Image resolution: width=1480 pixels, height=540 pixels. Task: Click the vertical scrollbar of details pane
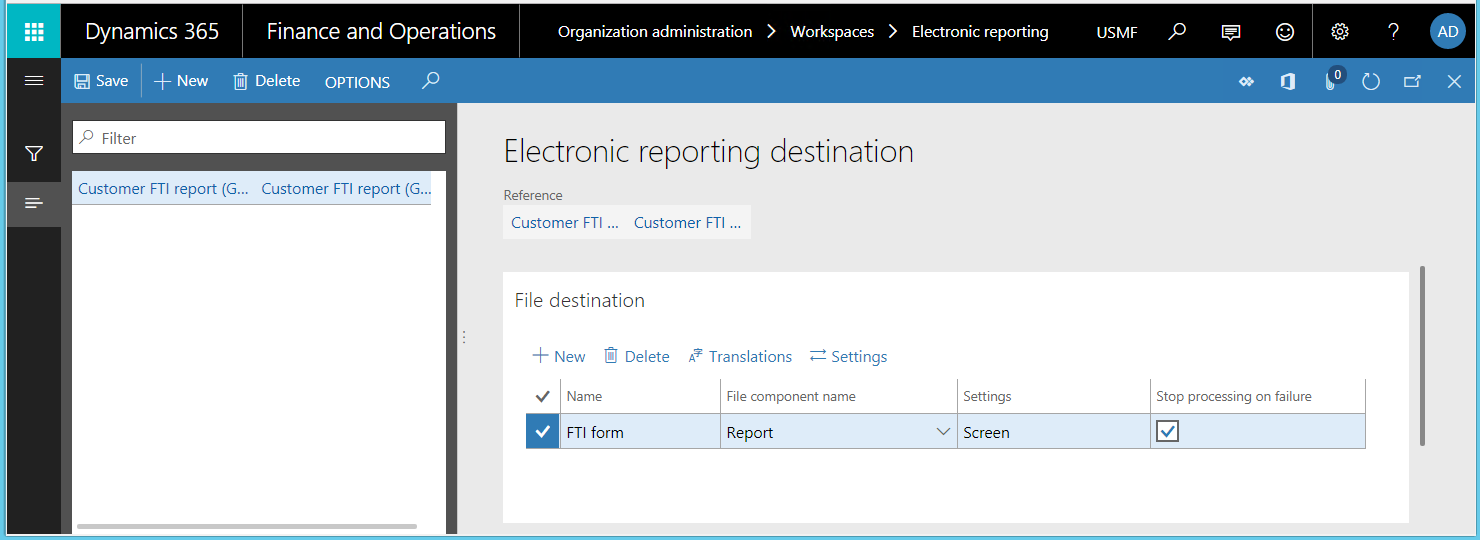1422,356
